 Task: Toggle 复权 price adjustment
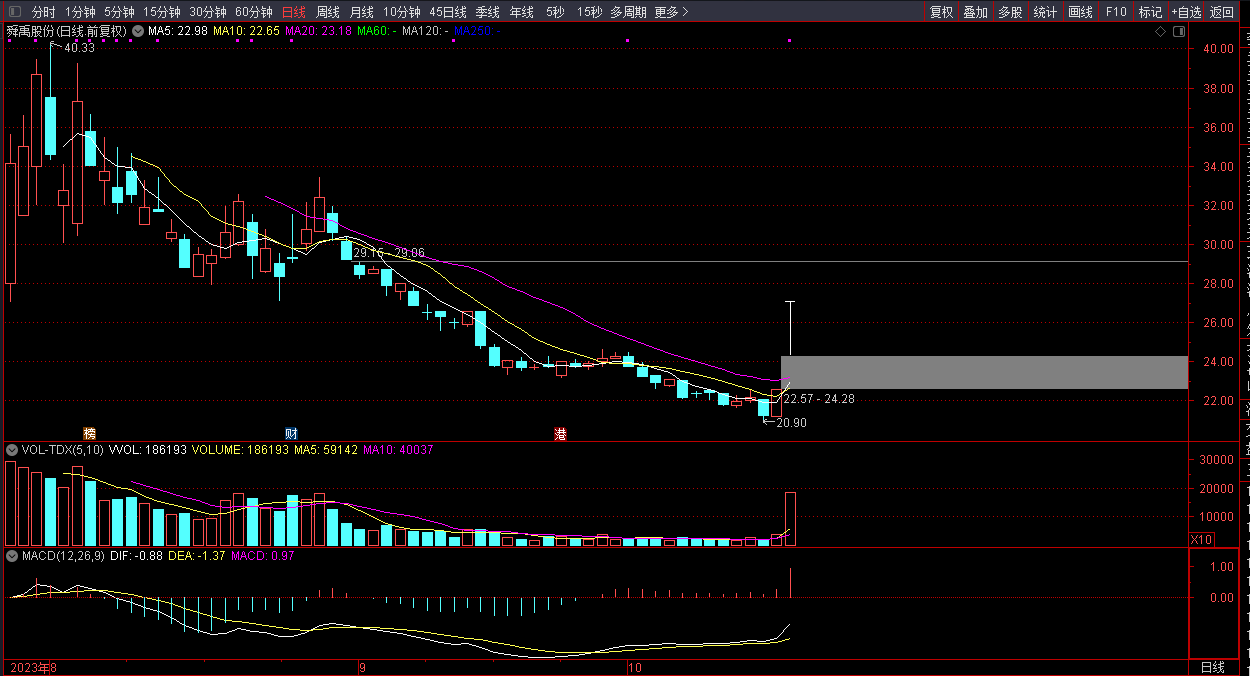(x=941, y=13)
